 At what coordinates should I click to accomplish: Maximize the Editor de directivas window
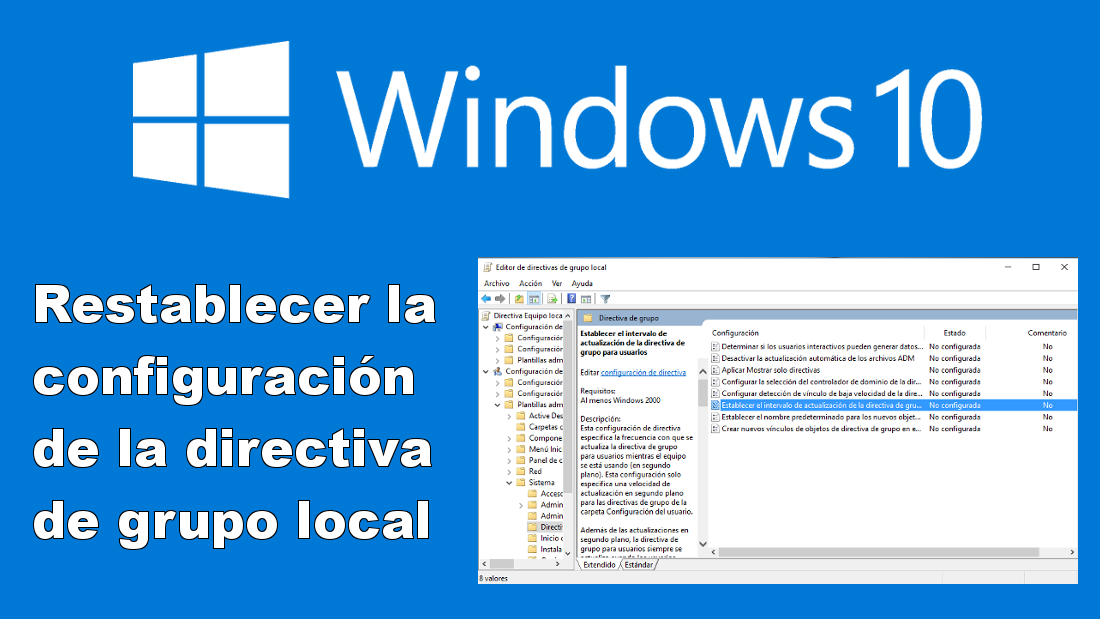click(1035, 267)
